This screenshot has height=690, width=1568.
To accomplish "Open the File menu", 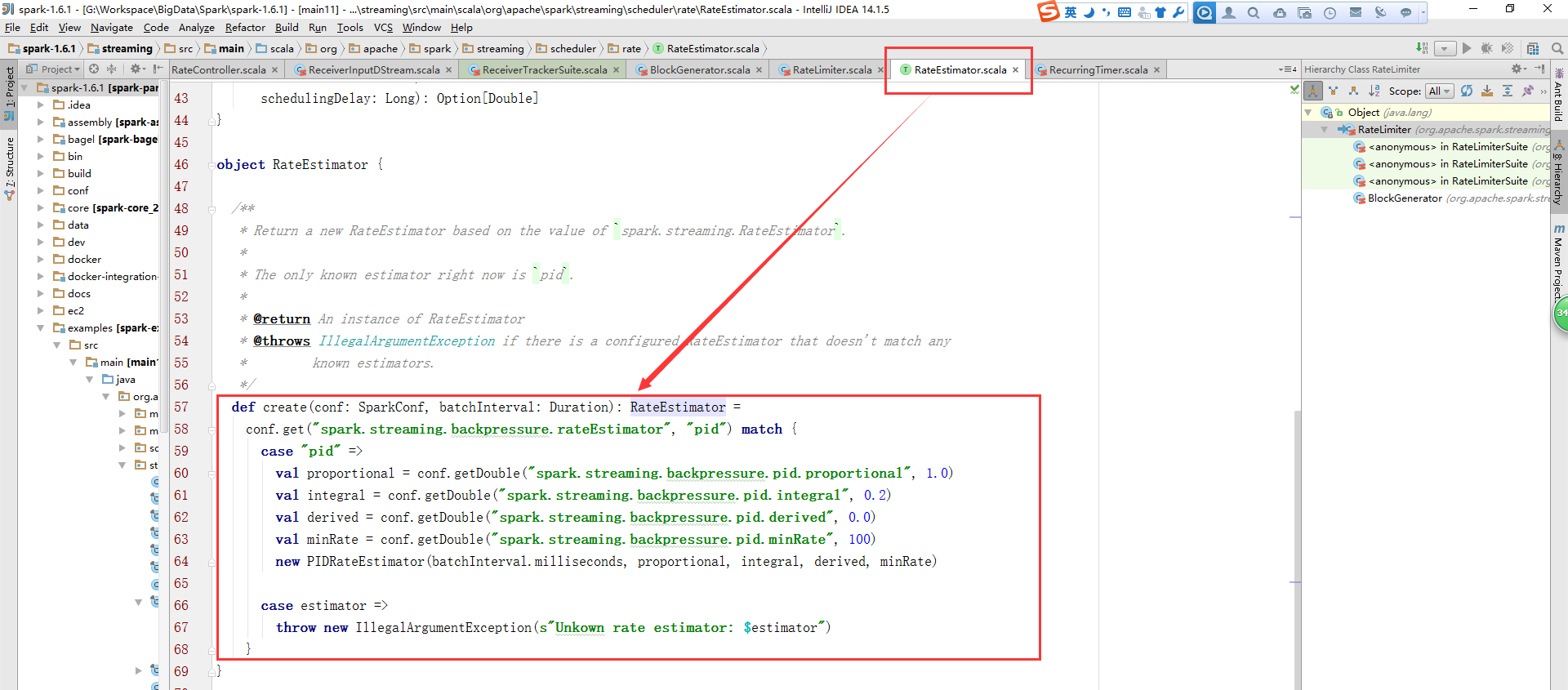I will click(x=12, y=27).
